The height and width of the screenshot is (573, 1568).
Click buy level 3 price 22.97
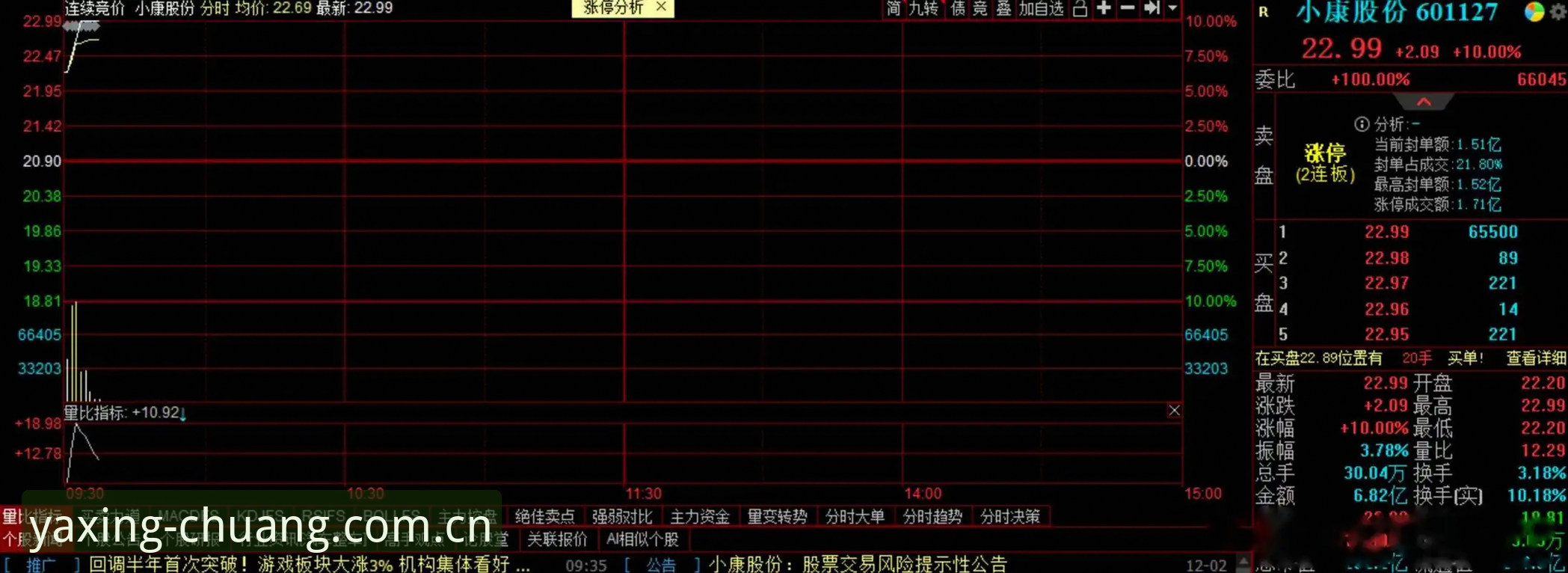pos(1386,284)
